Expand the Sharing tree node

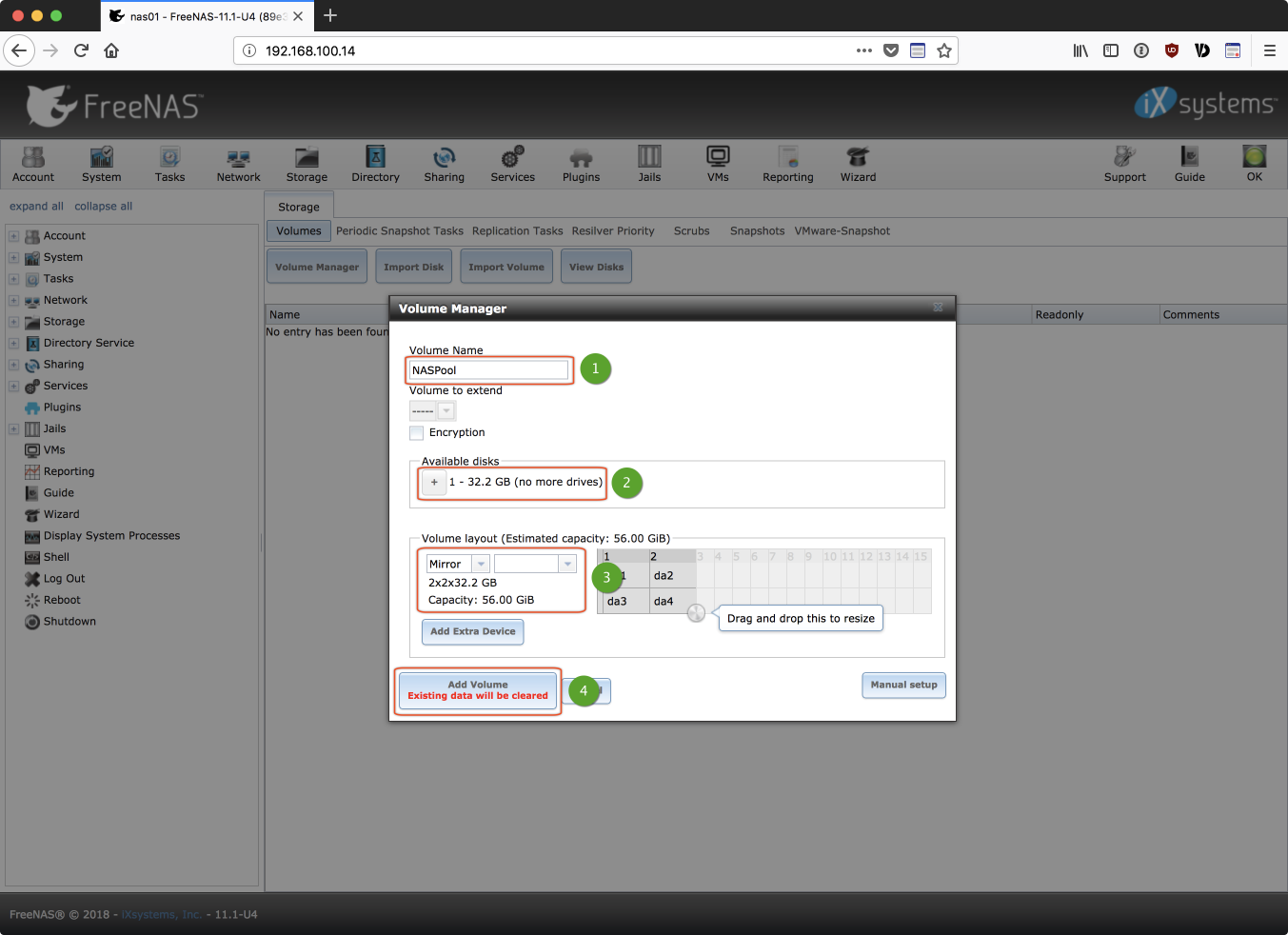tap(13, 365)
